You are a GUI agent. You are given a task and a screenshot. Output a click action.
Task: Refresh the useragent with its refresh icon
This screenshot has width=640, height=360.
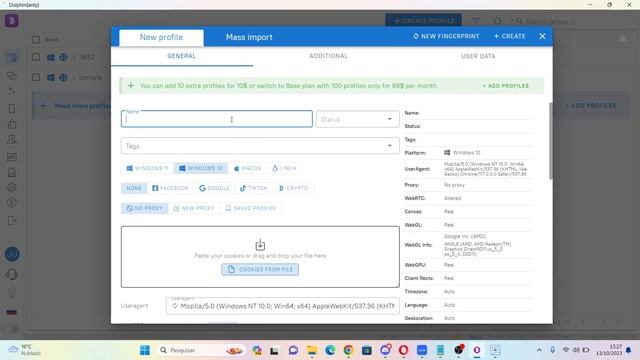pyautogui.click(x=175, y=306)
